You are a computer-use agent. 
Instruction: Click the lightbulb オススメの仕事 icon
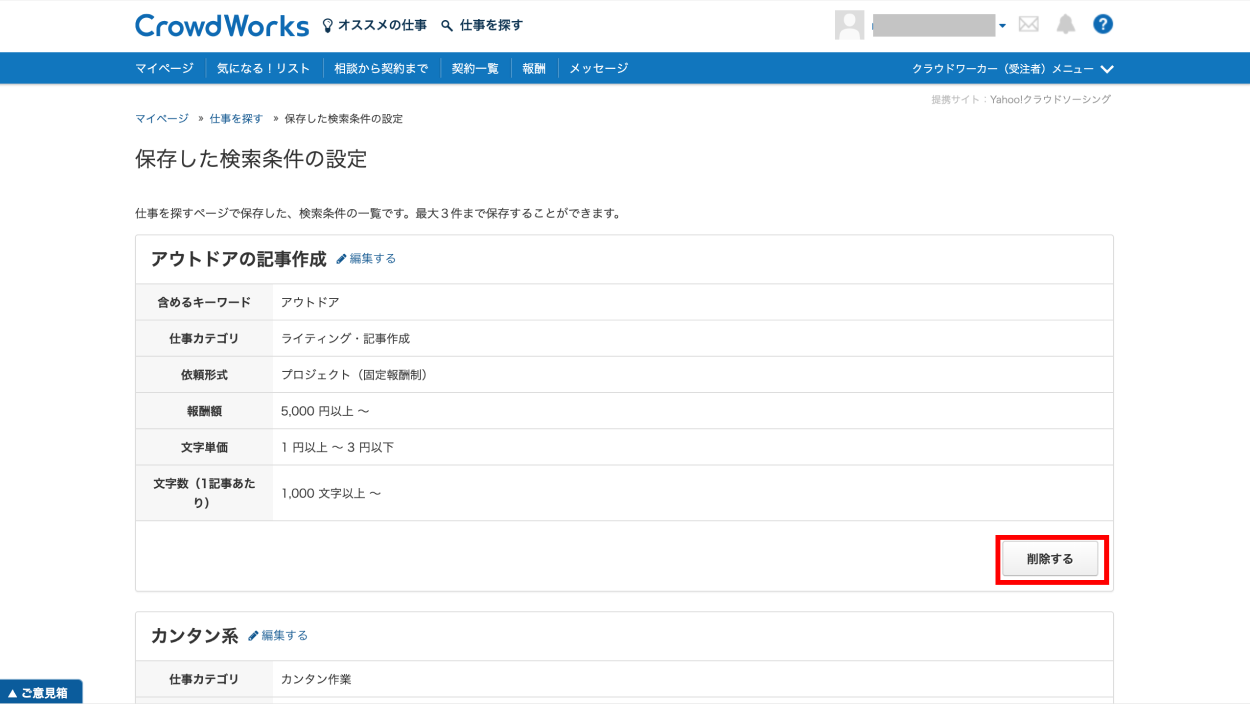point(328,26)
